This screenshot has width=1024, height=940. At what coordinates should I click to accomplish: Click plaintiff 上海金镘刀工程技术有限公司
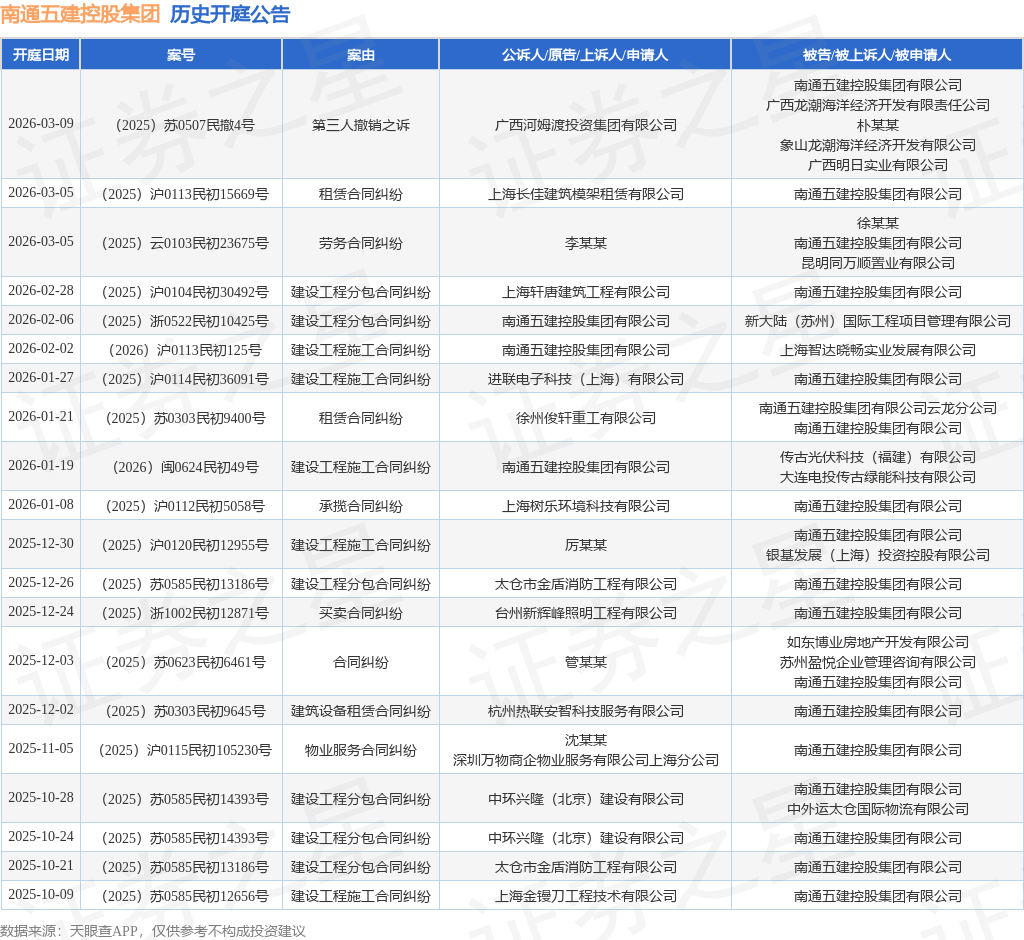[585, 896]
